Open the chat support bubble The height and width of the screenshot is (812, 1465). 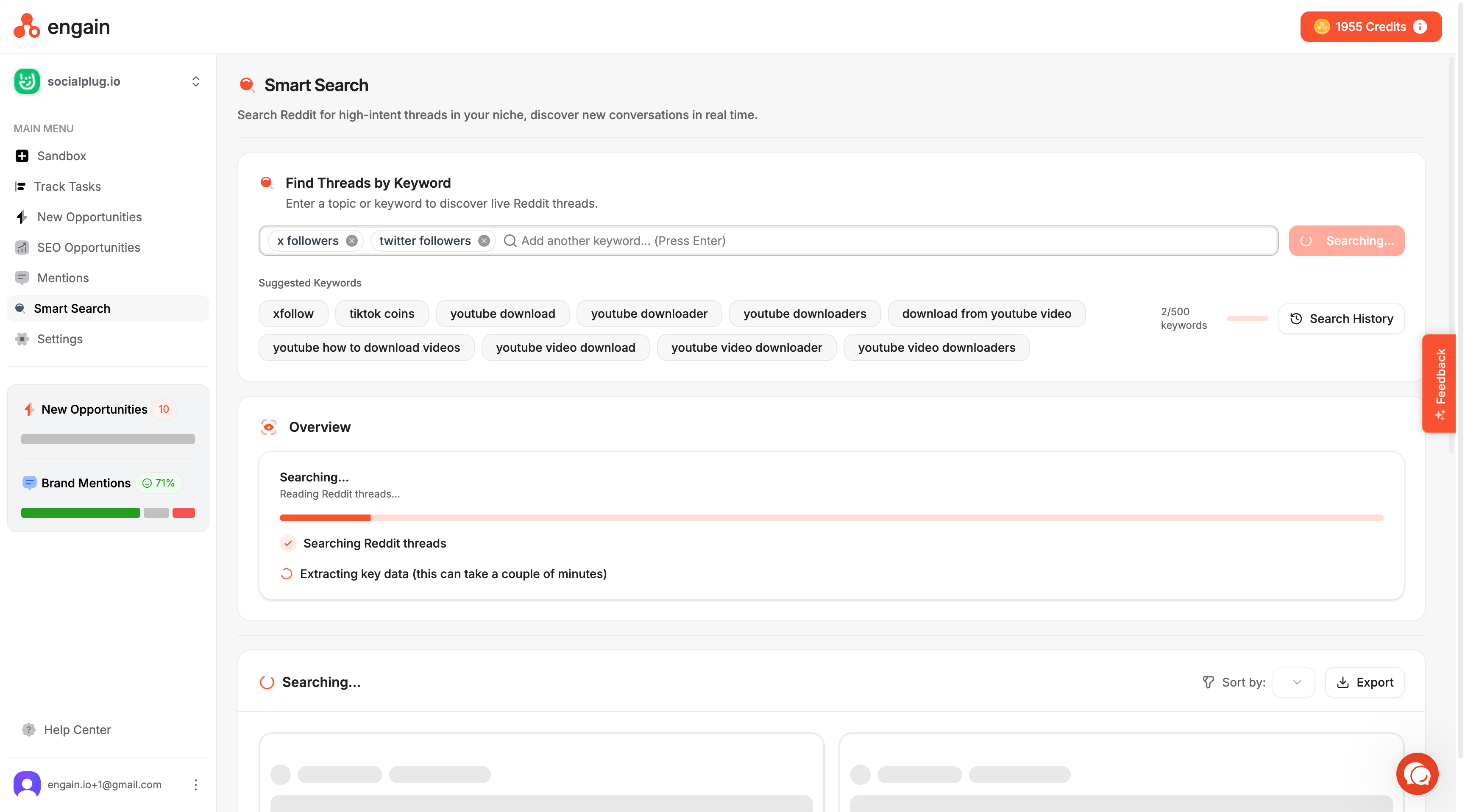(x=1418, y=774)
